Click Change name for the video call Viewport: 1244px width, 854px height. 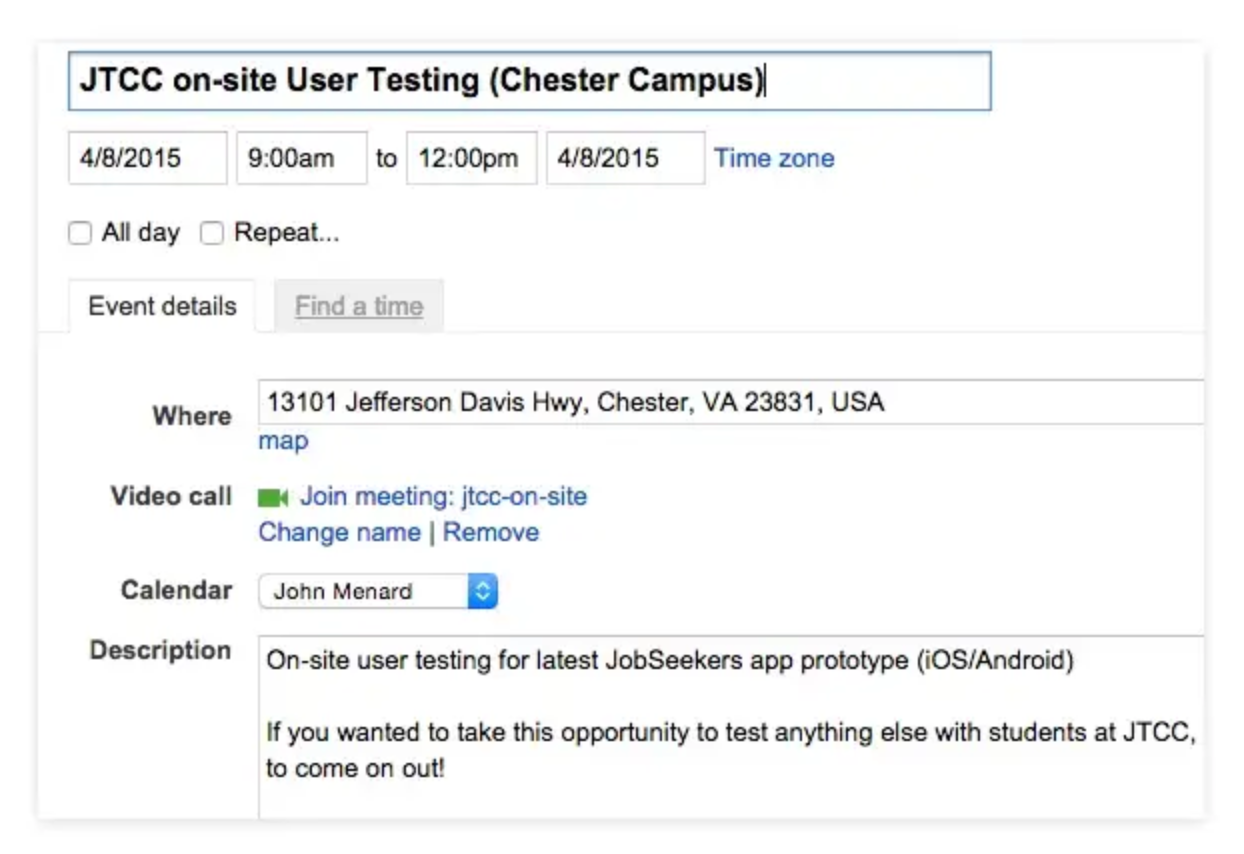click(339, 532)
